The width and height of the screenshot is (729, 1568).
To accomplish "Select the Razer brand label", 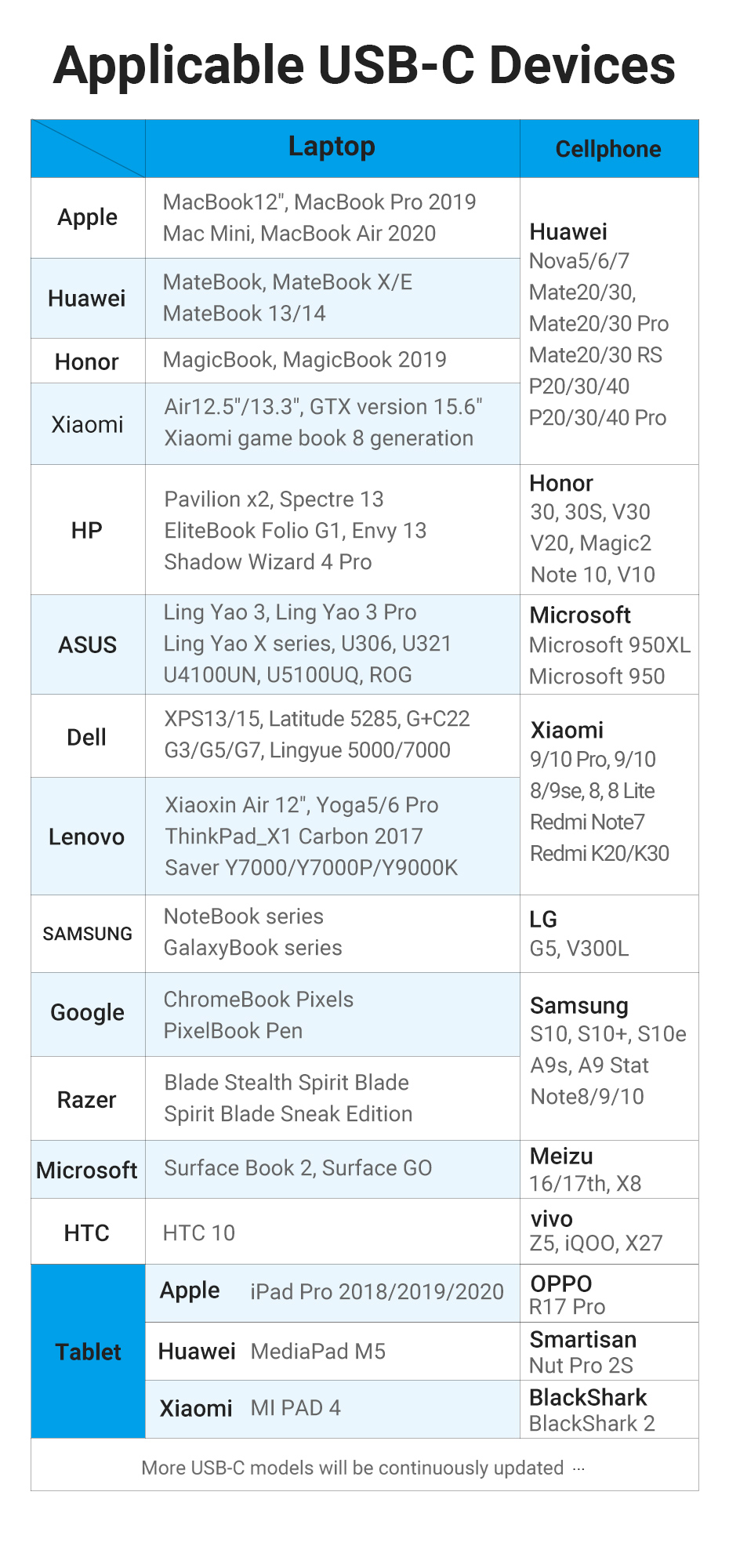I will [x=87, y=1100].
